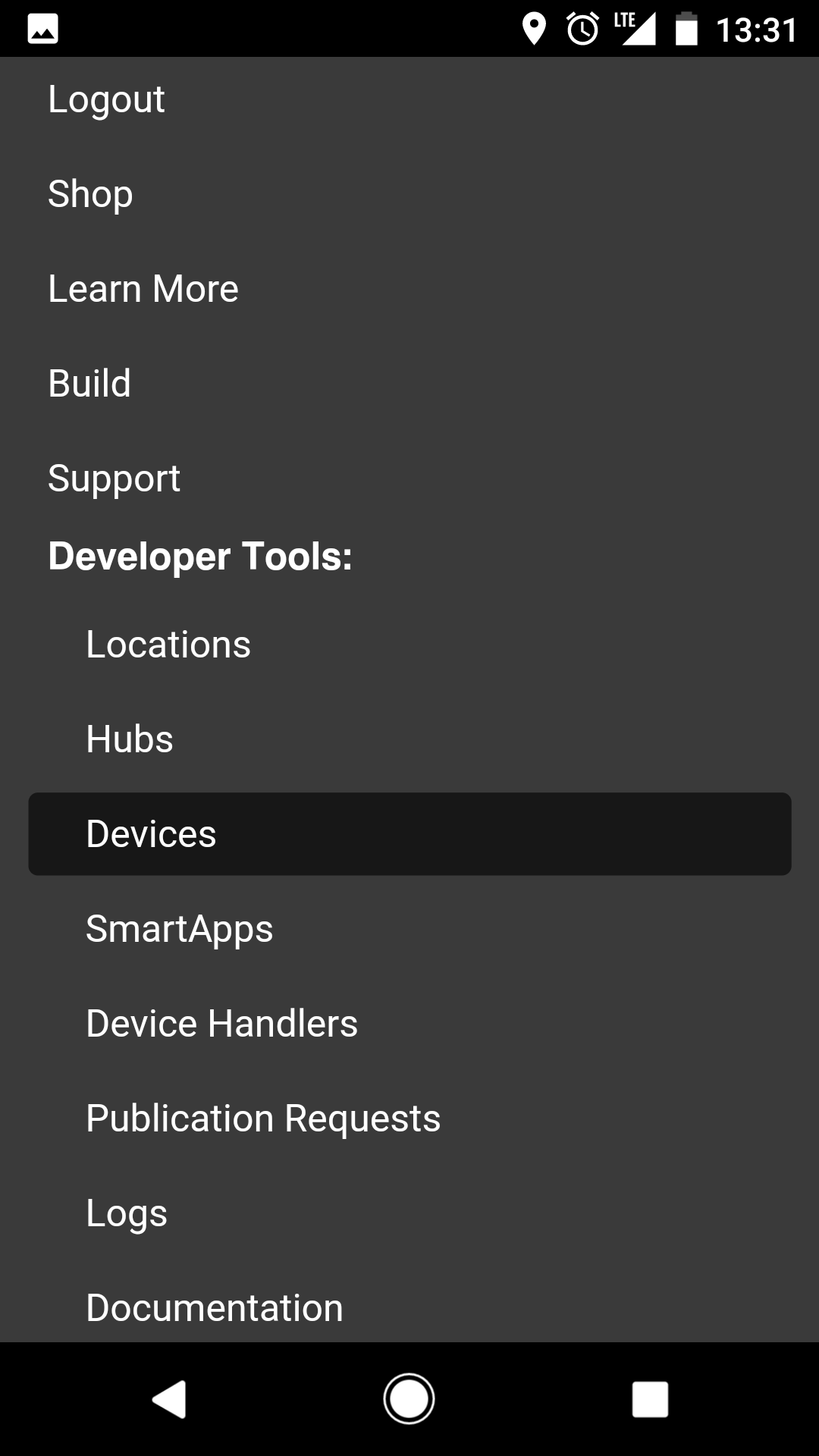Choose Support in the menu
The height and width of the screenshot is (1456, 819).
(114, 479)
